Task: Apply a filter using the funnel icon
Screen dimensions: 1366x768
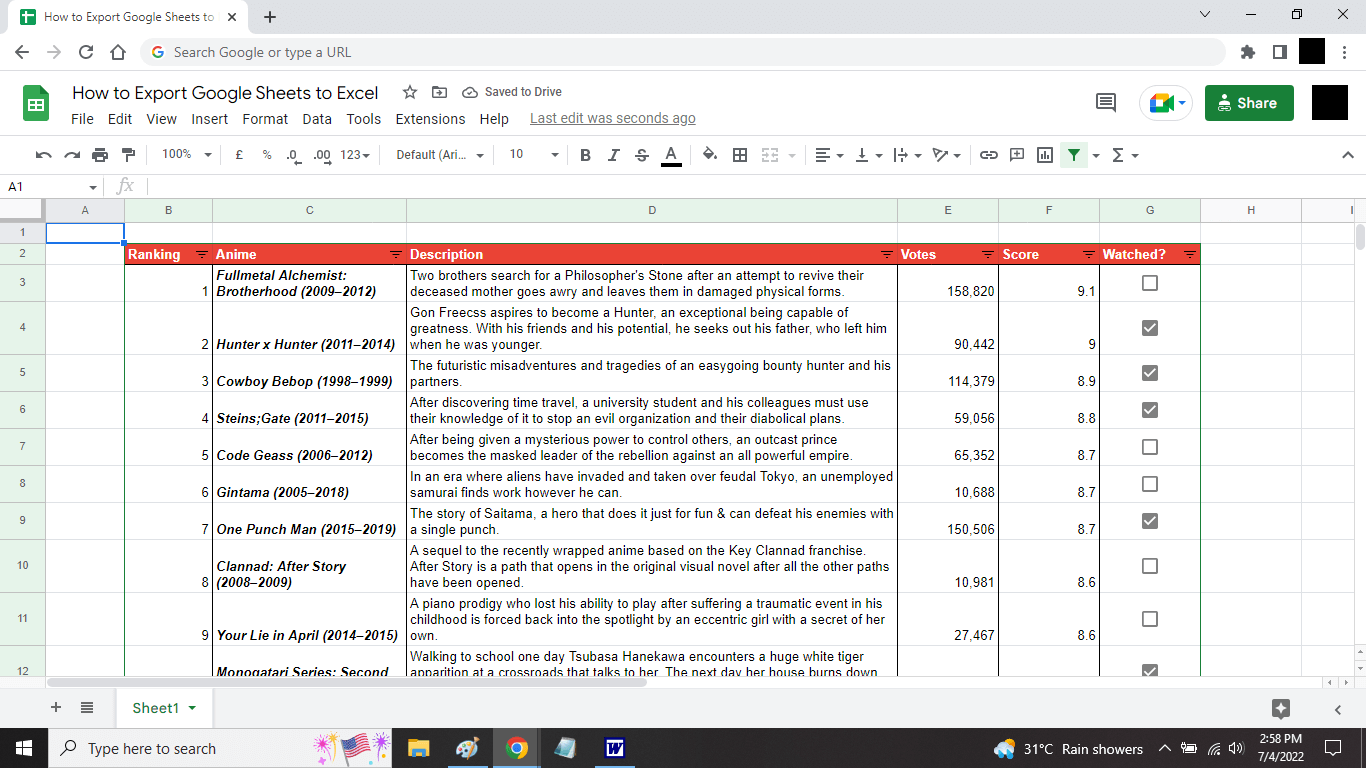Action: [x=1074, y=155]
